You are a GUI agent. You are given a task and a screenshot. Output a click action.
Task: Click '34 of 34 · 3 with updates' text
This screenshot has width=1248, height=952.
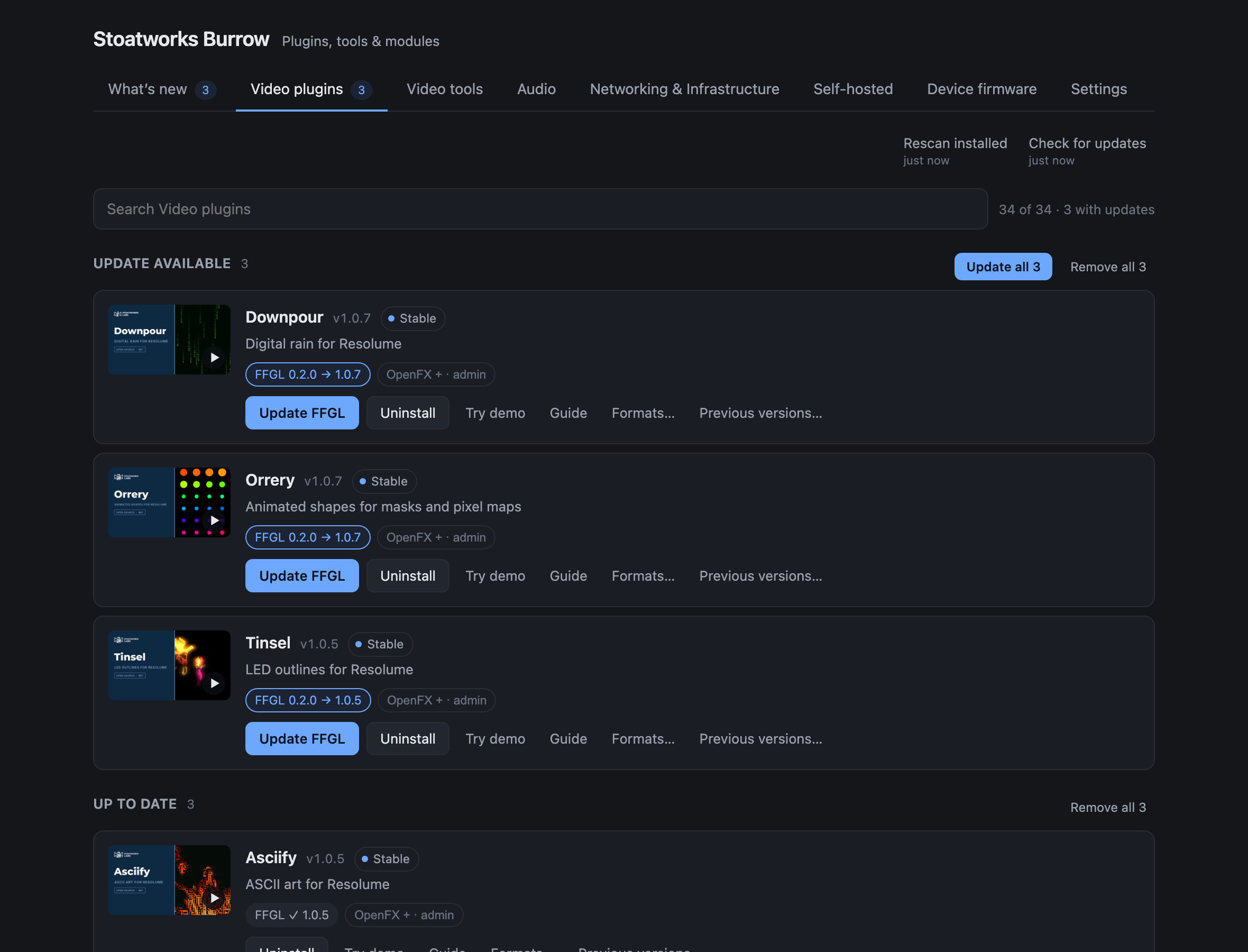tap(1076, 209)
